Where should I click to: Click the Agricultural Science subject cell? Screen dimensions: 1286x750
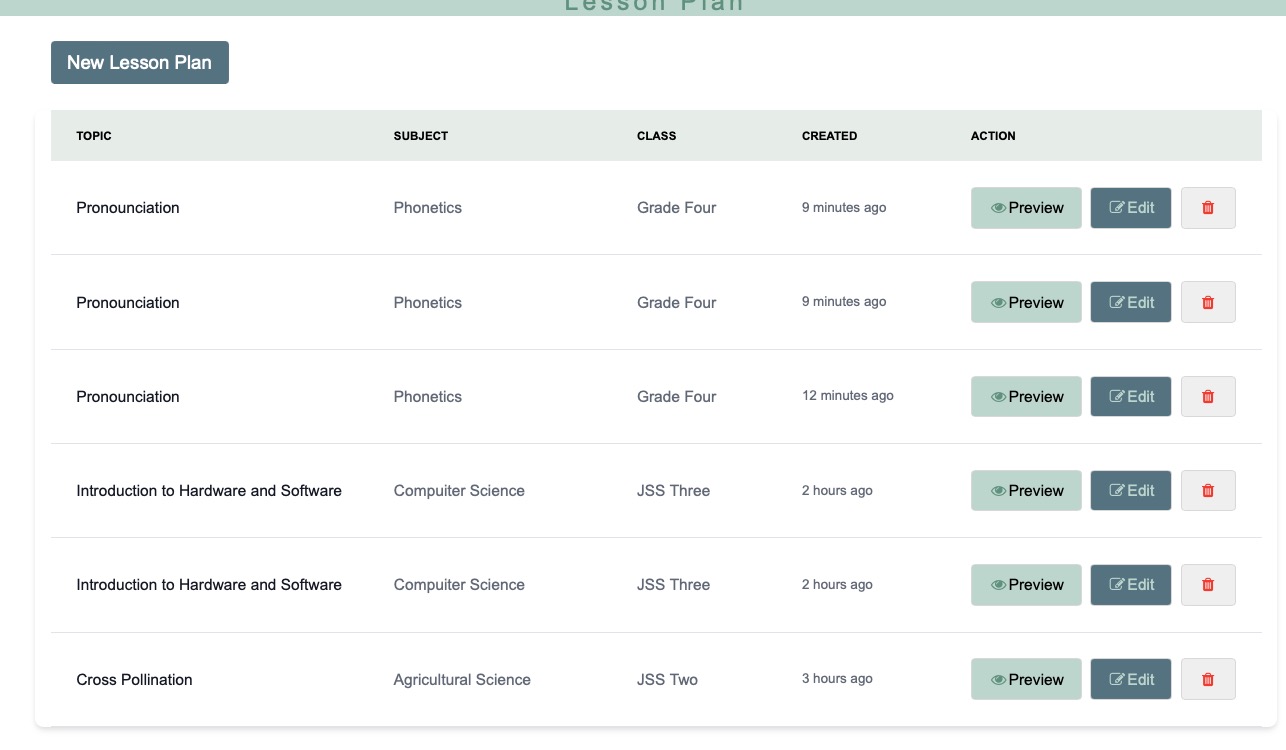coord(462,680)
